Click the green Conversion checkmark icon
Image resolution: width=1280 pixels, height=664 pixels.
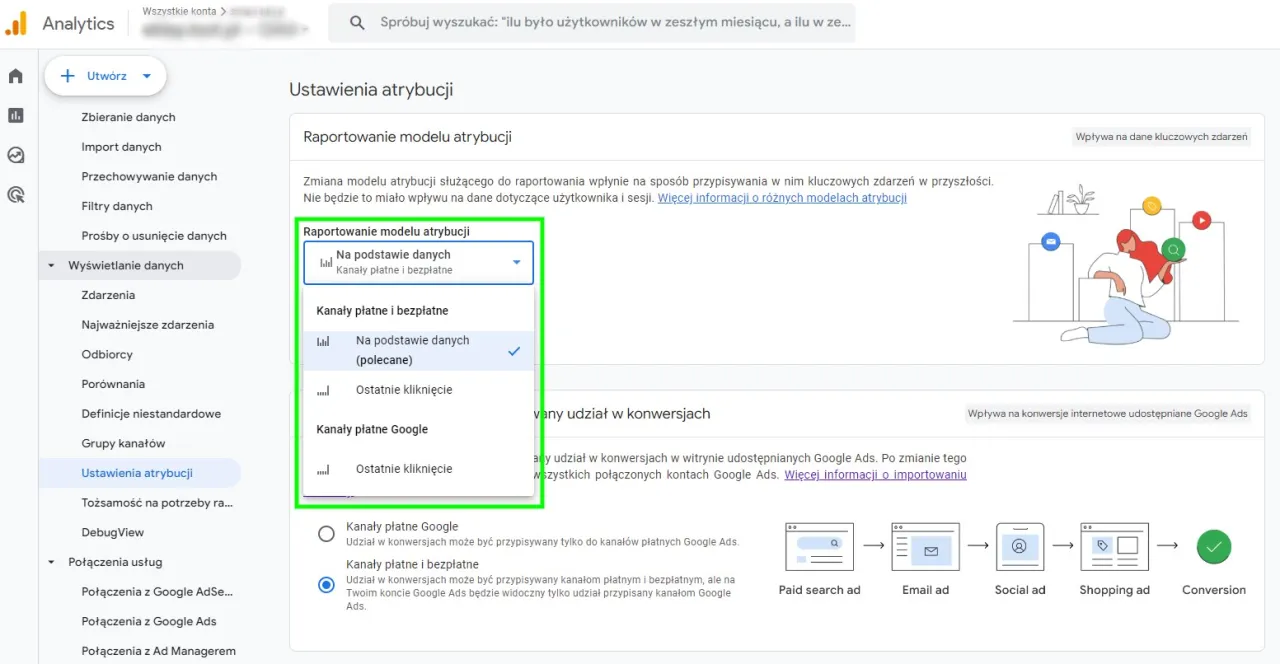(1213, 547)
